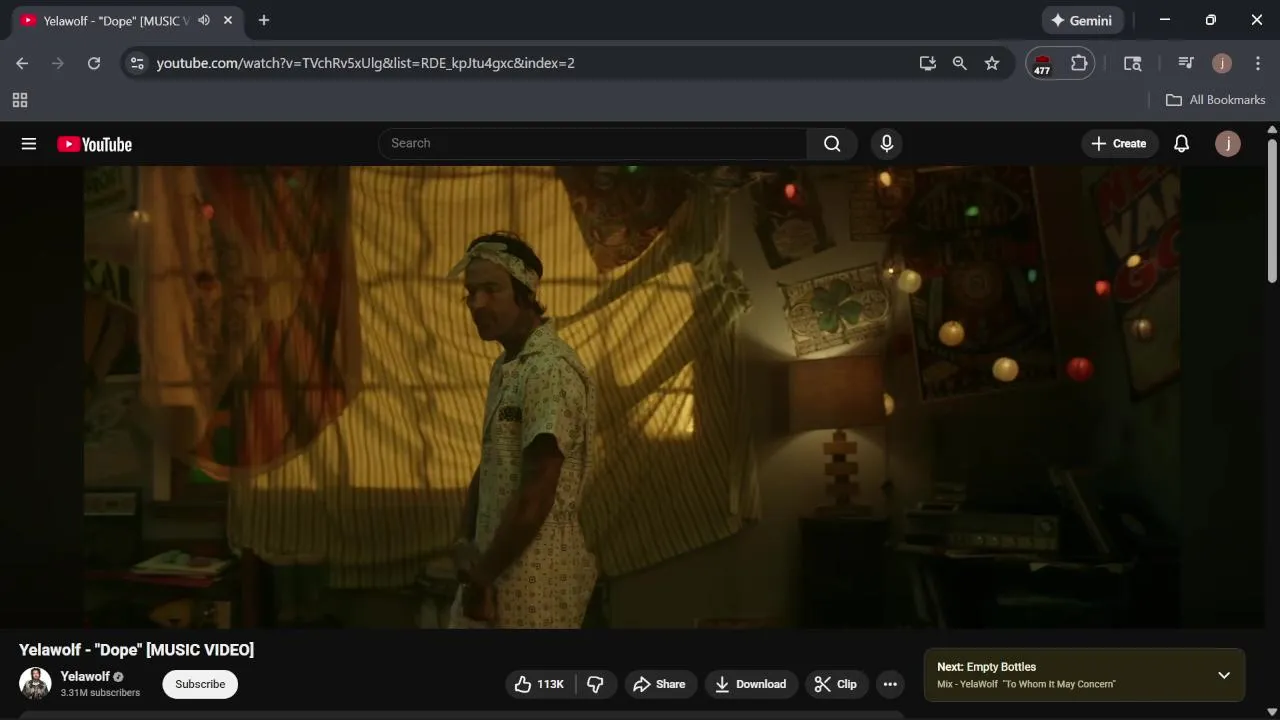This screenshot has height=720, width=1280.
Task: Open the Yelawolf channel name link
Action: point(85,677)
